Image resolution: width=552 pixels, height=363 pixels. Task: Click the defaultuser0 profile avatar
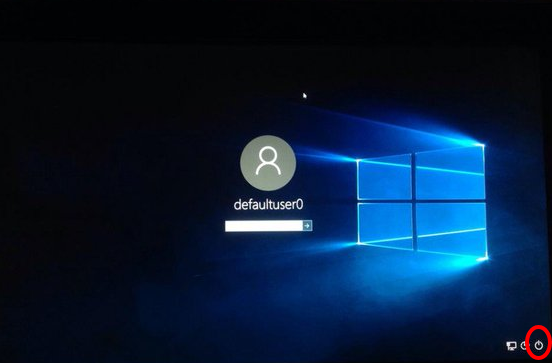tap(268, 163)
